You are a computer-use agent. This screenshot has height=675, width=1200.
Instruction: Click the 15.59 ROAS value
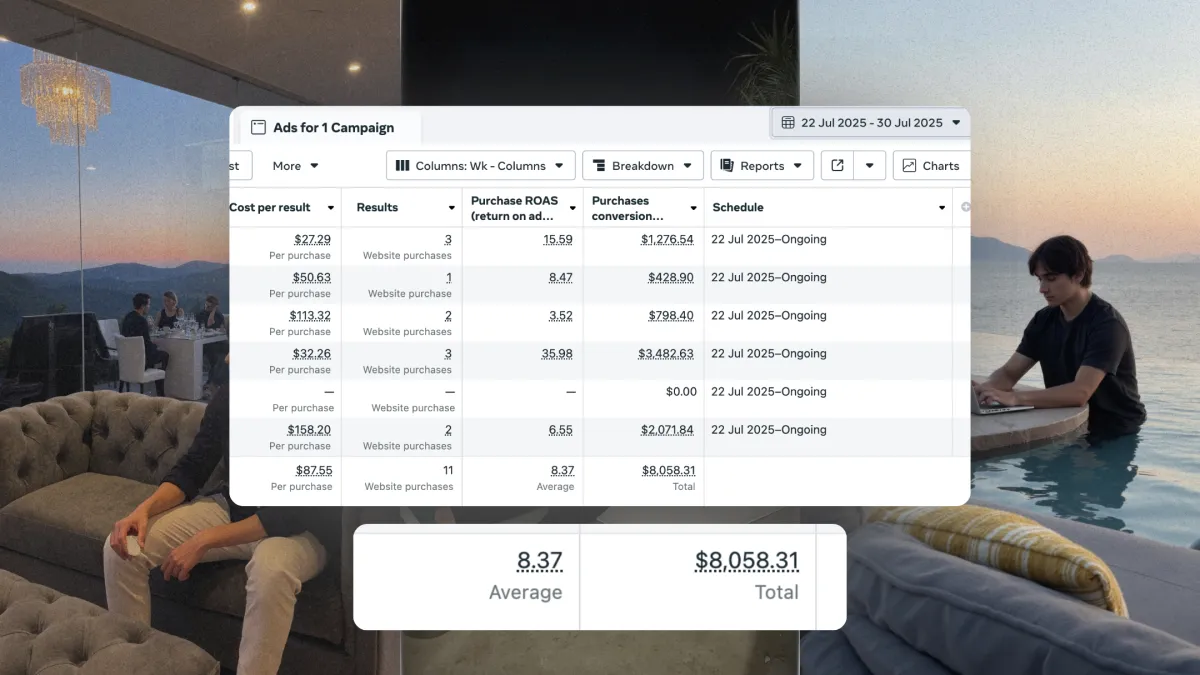tap(558, 240)
